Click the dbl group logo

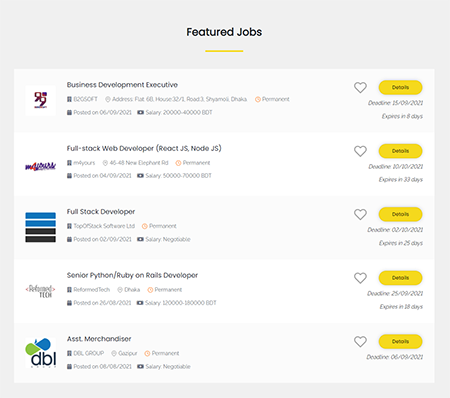pyautogui.click(x=41, y=353)
